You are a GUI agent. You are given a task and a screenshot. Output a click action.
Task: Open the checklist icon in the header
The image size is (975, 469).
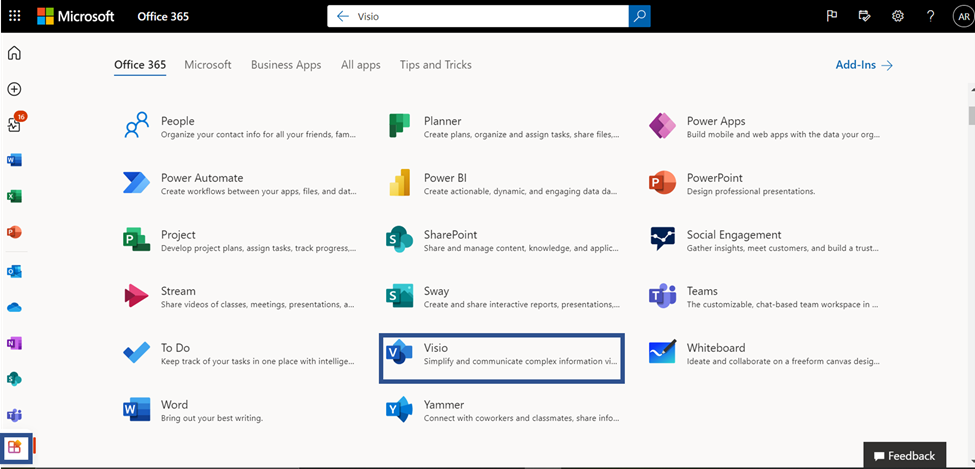coord(864,16)
